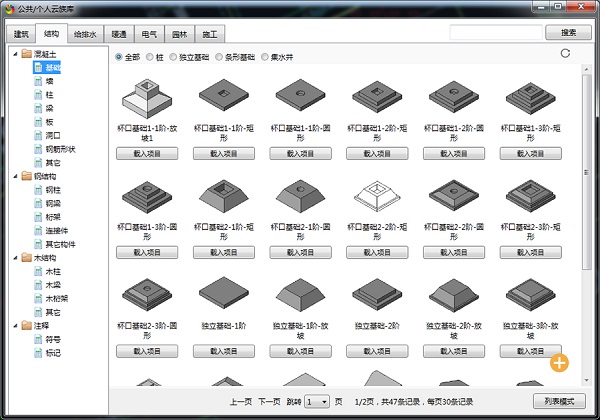Open the page number jump dropdown
This screenshot has height=420, width=600.
(x=317, y=401)
